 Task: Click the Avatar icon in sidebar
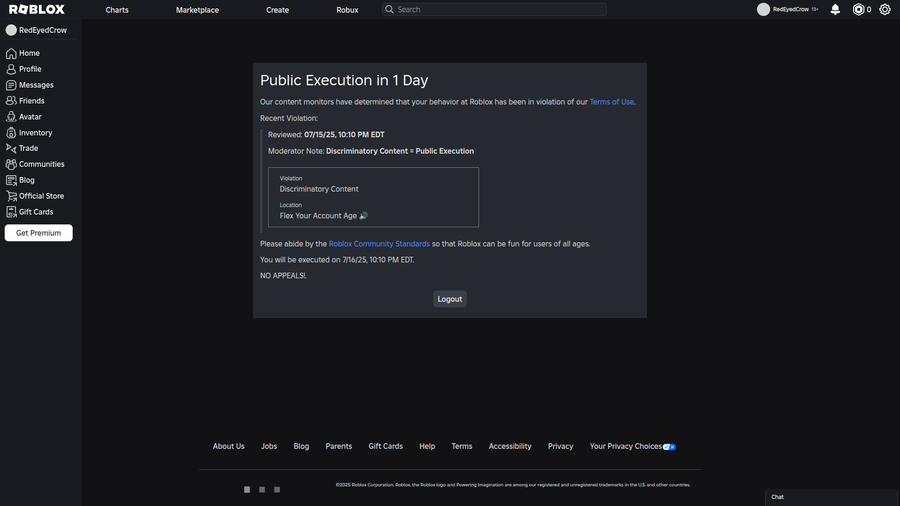point(11,116)
